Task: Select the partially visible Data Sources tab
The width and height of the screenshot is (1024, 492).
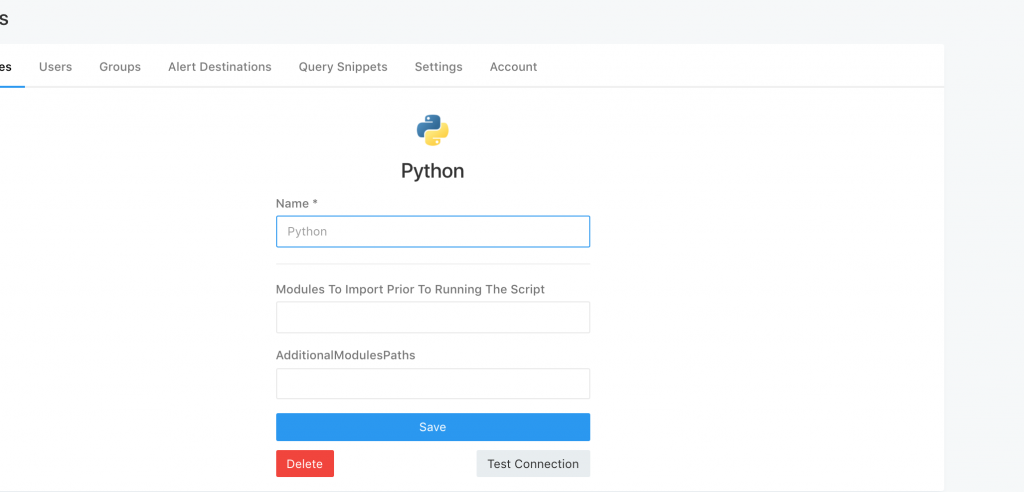Action: pyautogui.click(x=7, y=67)
